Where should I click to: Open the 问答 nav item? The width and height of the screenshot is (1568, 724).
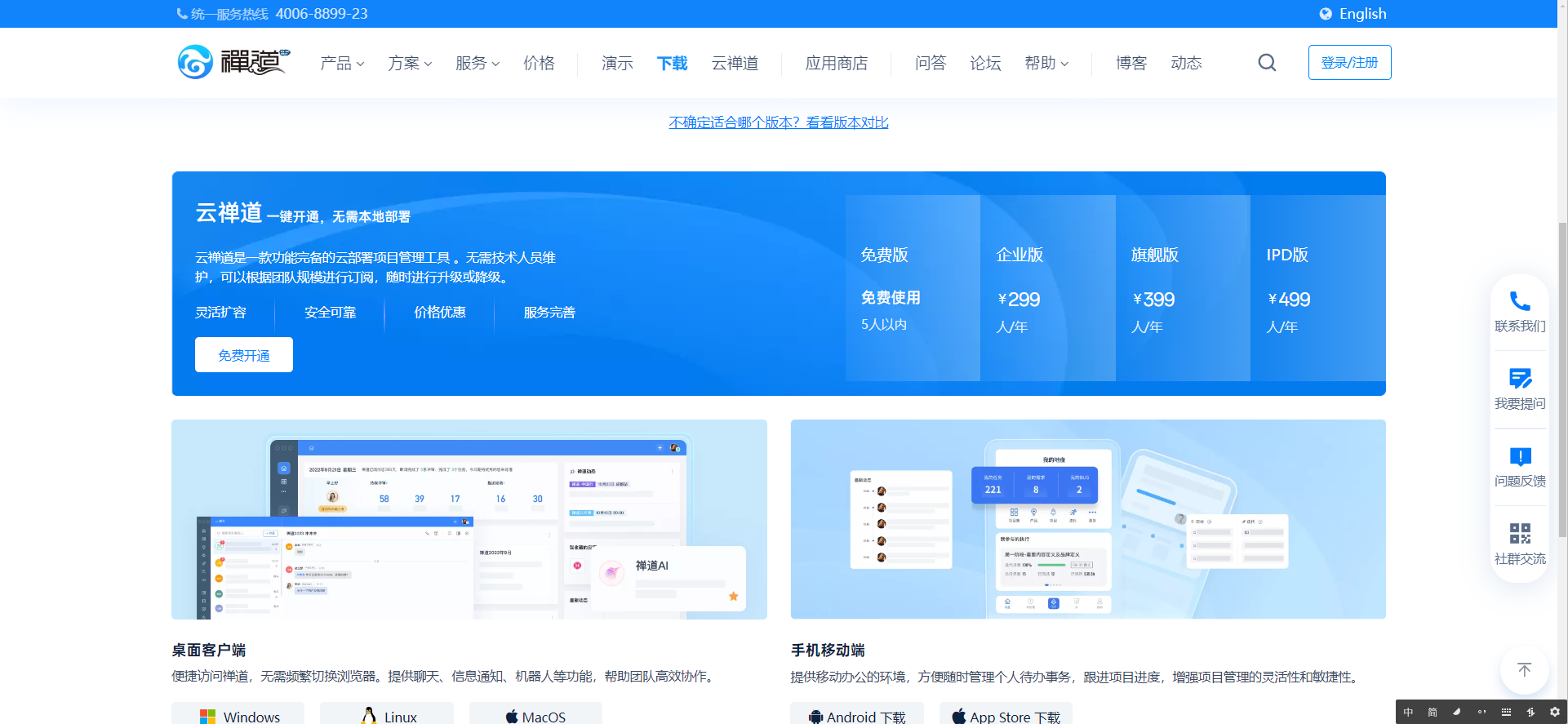930,63
